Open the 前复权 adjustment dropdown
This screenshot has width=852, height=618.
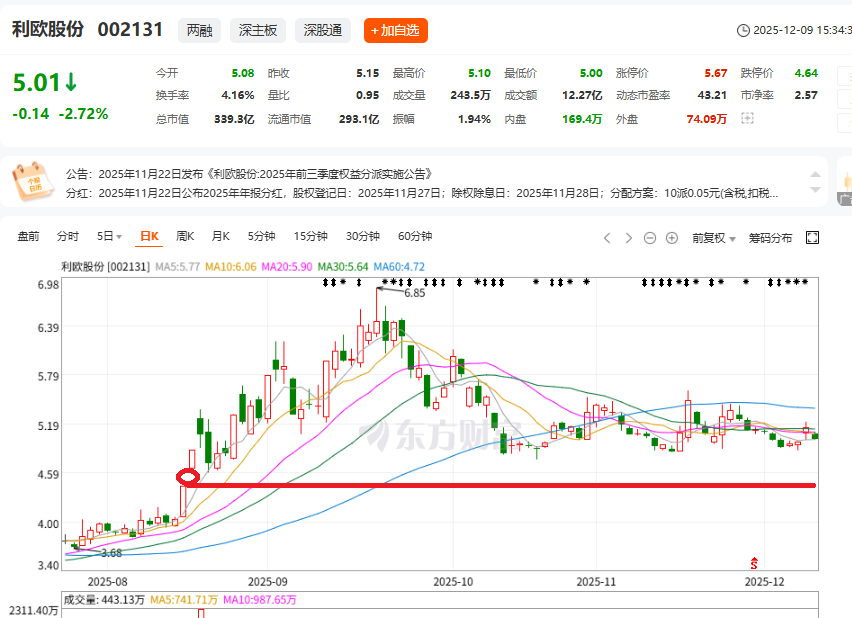713,238
